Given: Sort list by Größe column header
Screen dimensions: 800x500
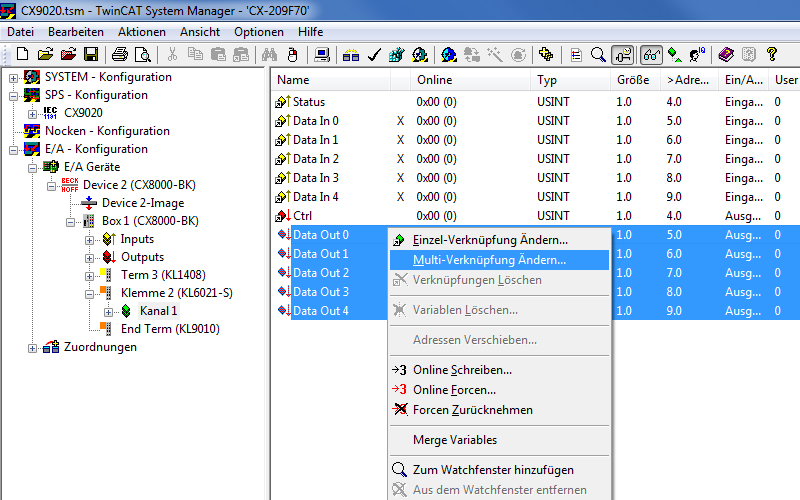Looking at the screenshot, I should 635,80.
